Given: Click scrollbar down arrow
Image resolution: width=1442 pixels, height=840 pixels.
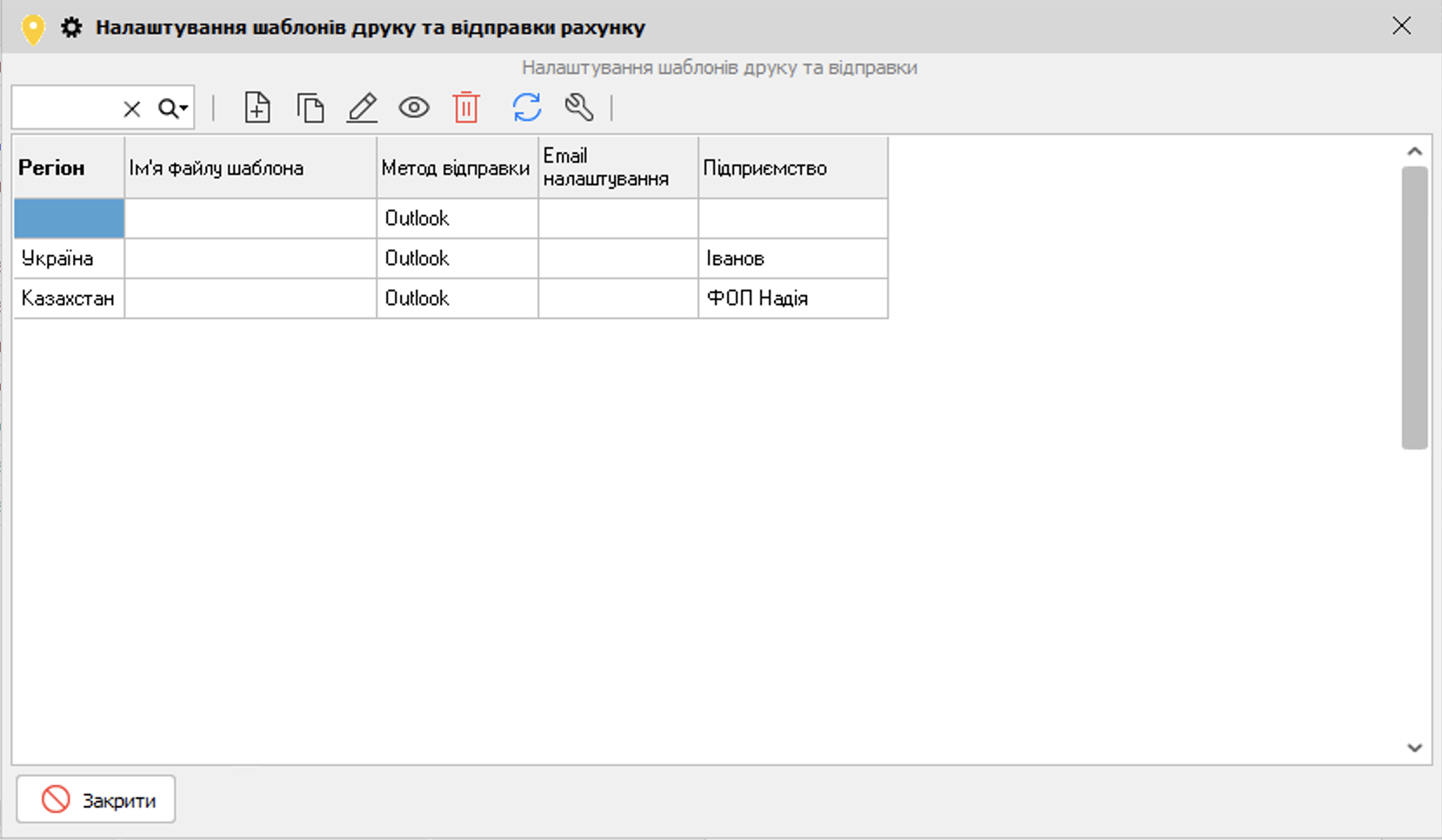Looking at the screenshot, I should pos(1414,748).
